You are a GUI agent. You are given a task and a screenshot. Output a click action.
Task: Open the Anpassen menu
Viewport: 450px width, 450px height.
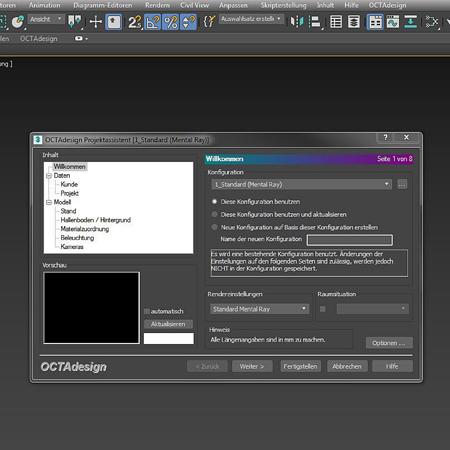coord(233,5)
